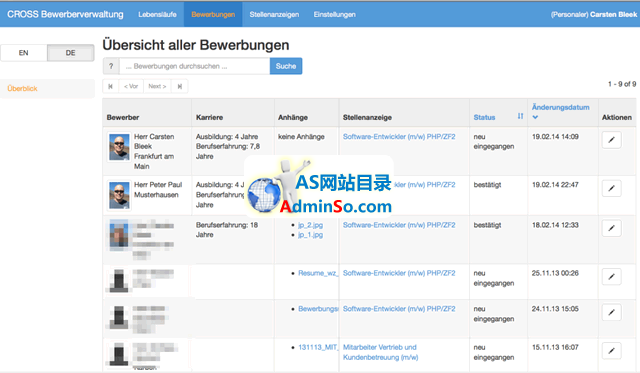Click the CROSS Bewerberverwaltung brand link

click(65, 14)
